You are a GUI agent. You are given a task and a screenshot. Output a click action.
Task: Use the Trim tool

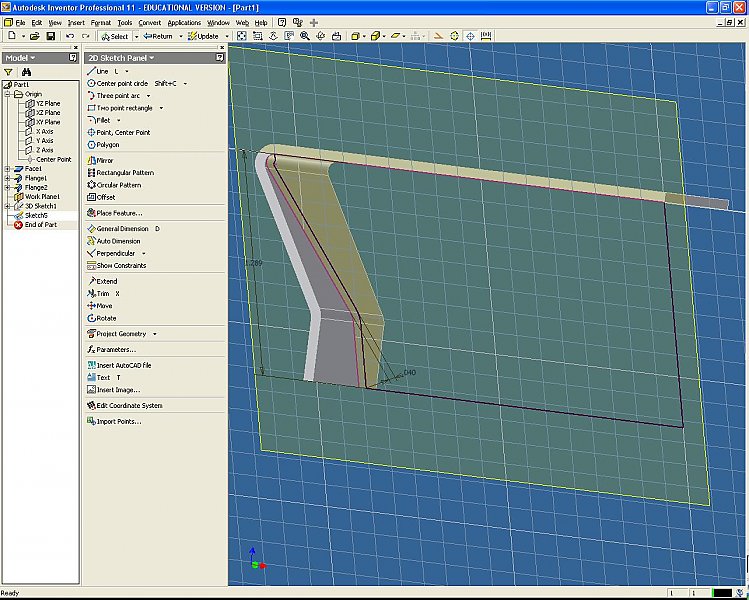click(105, 294)
